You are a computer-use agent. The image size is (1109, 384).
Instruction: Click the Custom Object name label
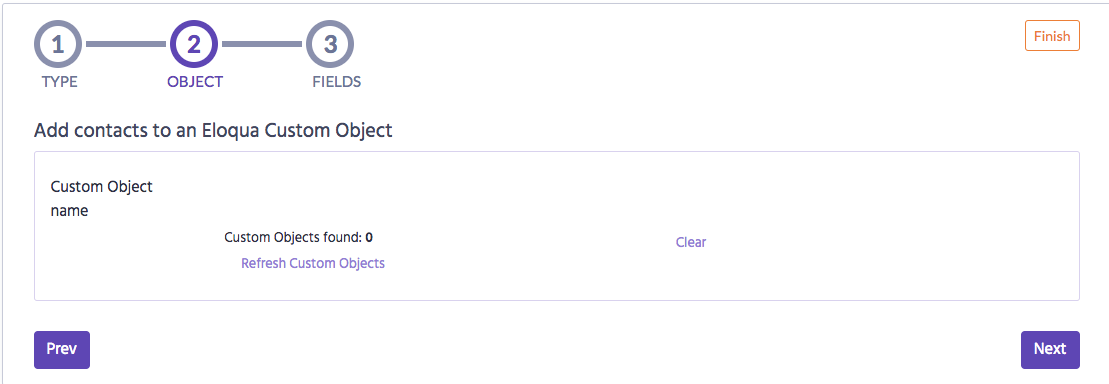102,199
